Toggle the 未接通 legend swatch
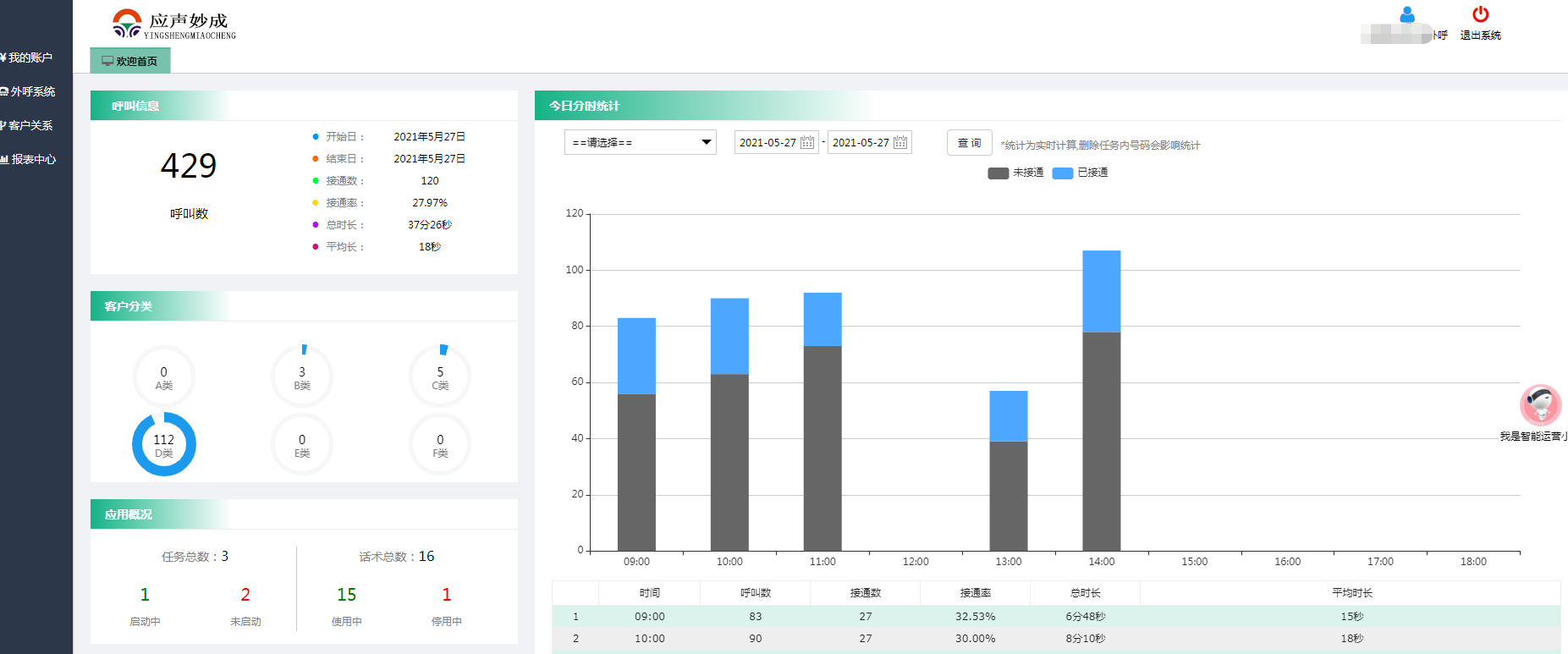This screenshot has width=1568, height=654. 999,173
